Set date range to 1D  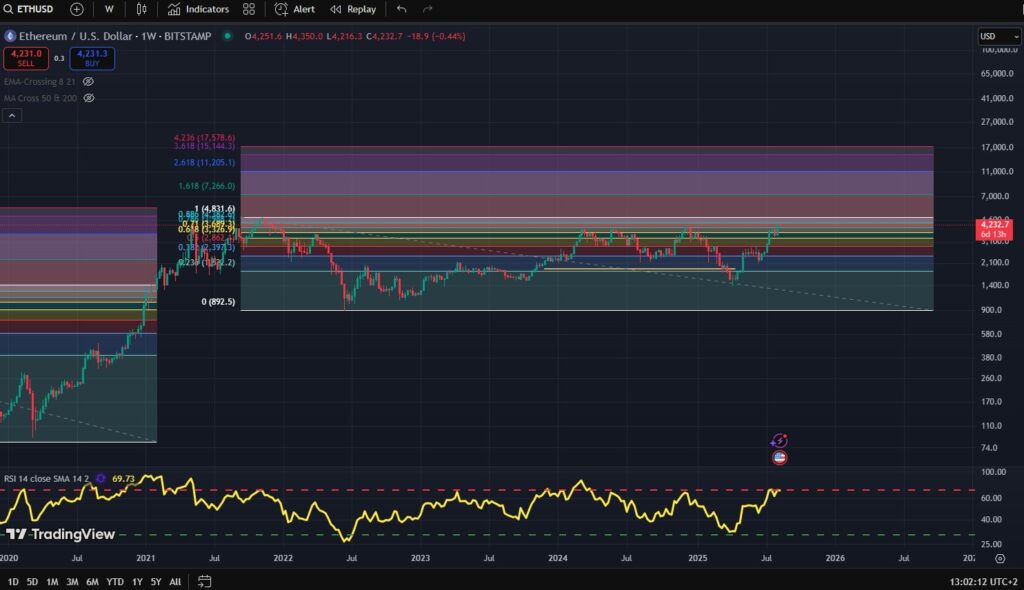[13, 582]
